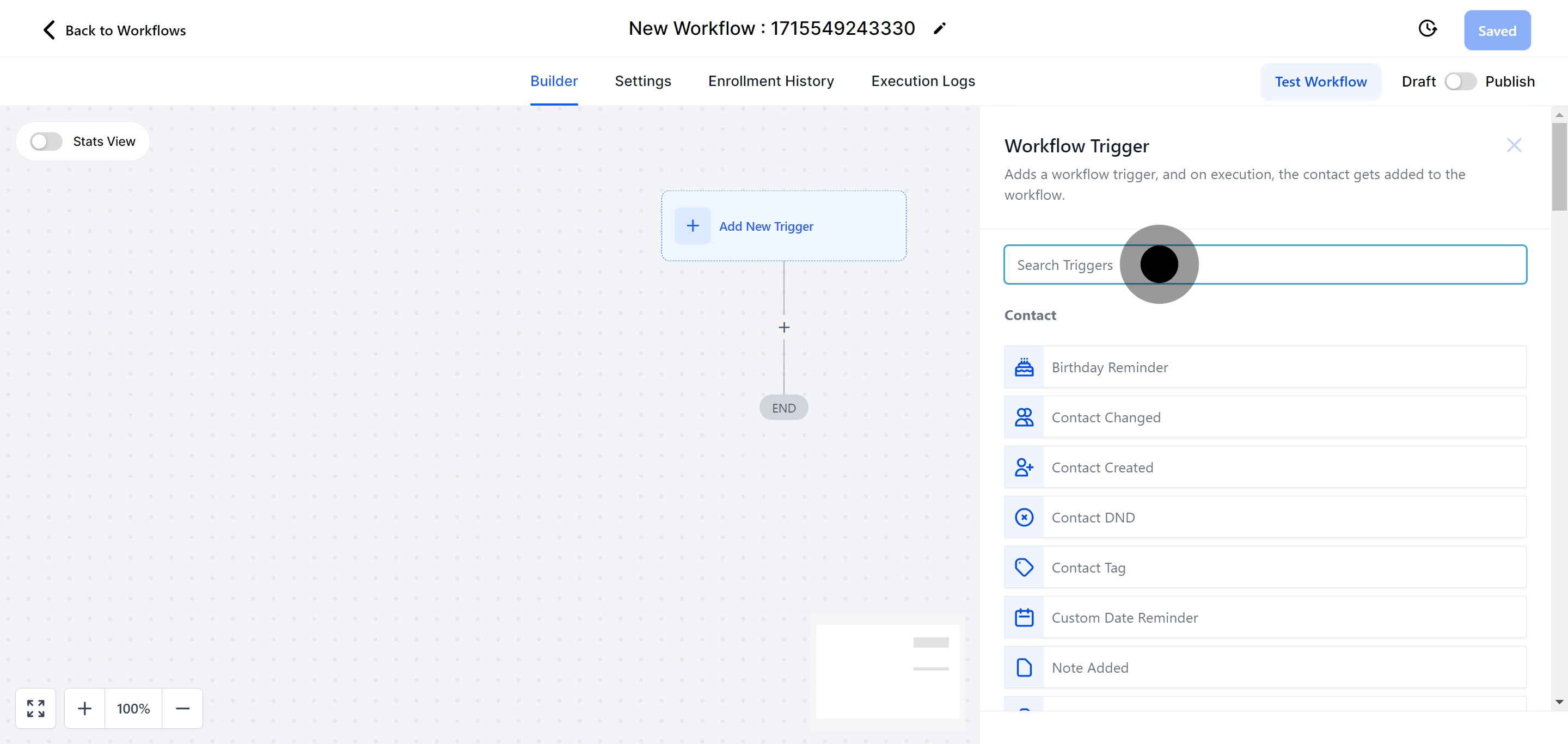Open the Execution Logs tab
The image size is (1568, 744).
(x=922, y=81)
